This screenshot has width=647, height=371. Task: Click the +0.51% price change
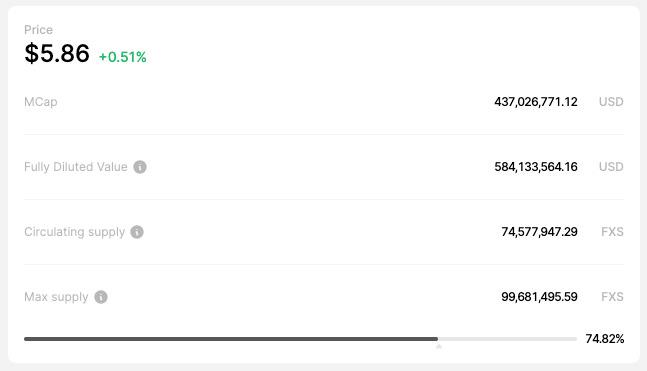click(x=123, y=57)
